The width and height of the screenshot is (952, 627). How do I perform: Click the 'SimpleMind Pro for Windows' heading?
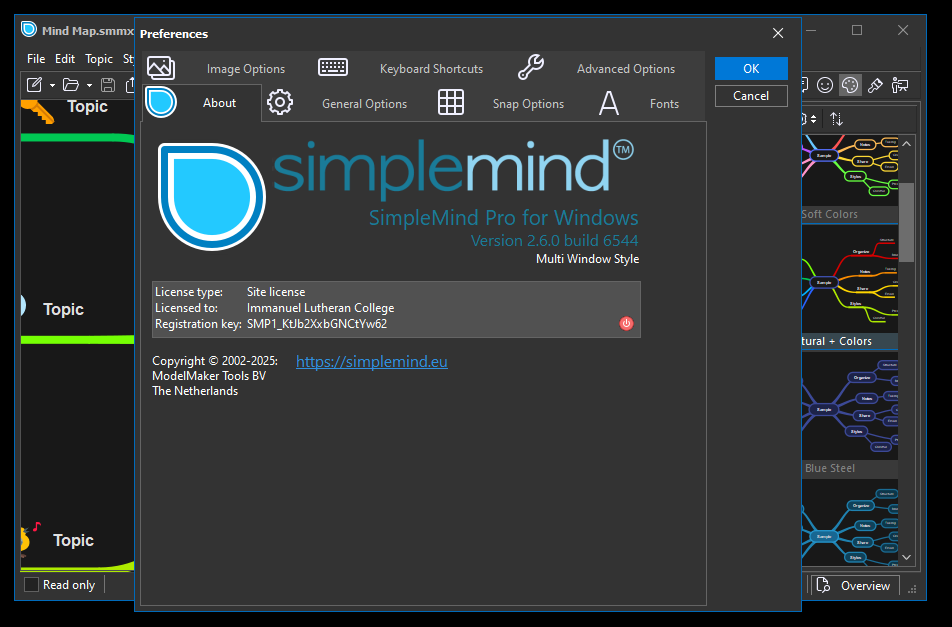503,217
